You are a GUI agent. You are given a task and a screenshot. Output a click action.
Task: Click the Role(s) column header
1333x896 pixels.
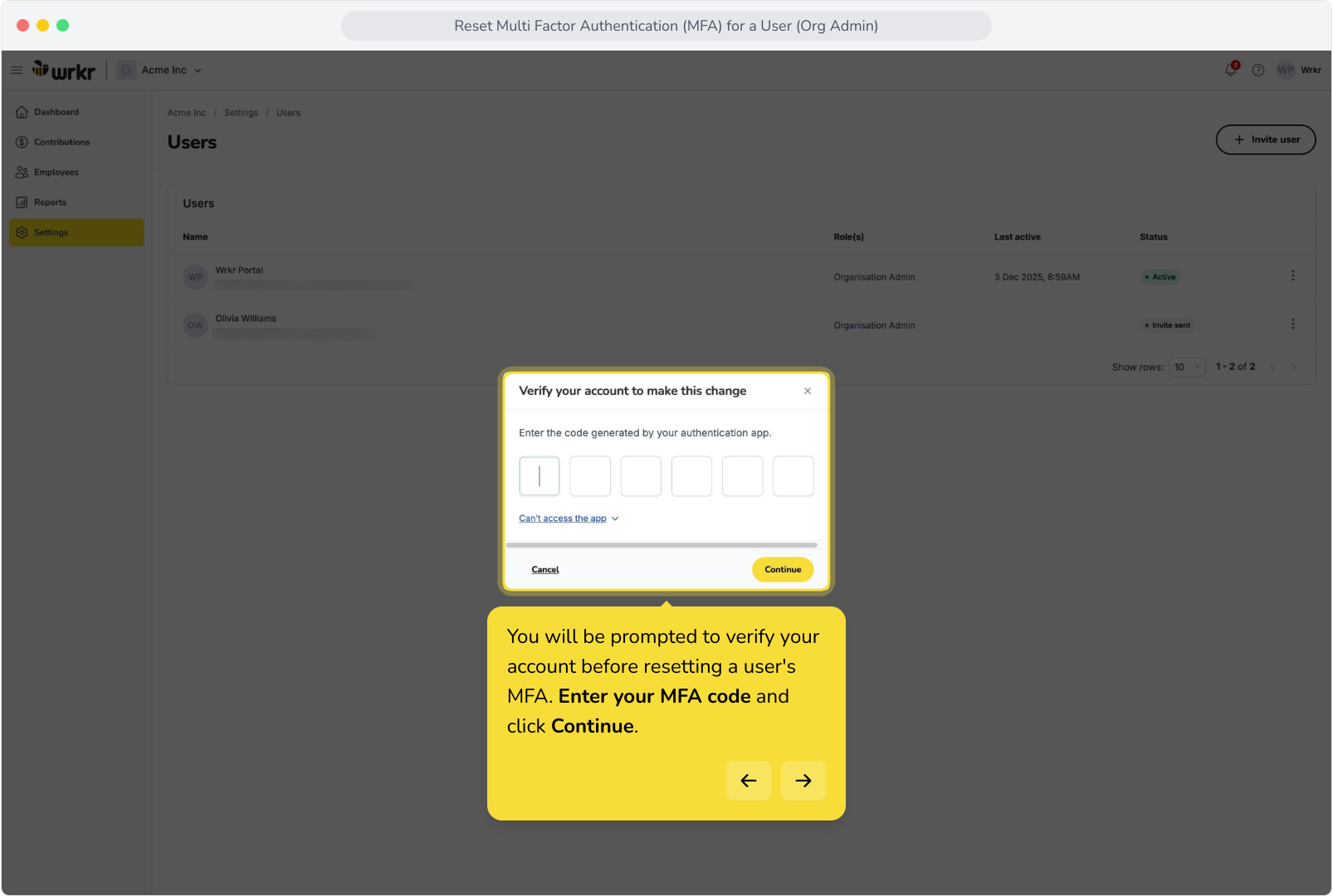point(849,237)
